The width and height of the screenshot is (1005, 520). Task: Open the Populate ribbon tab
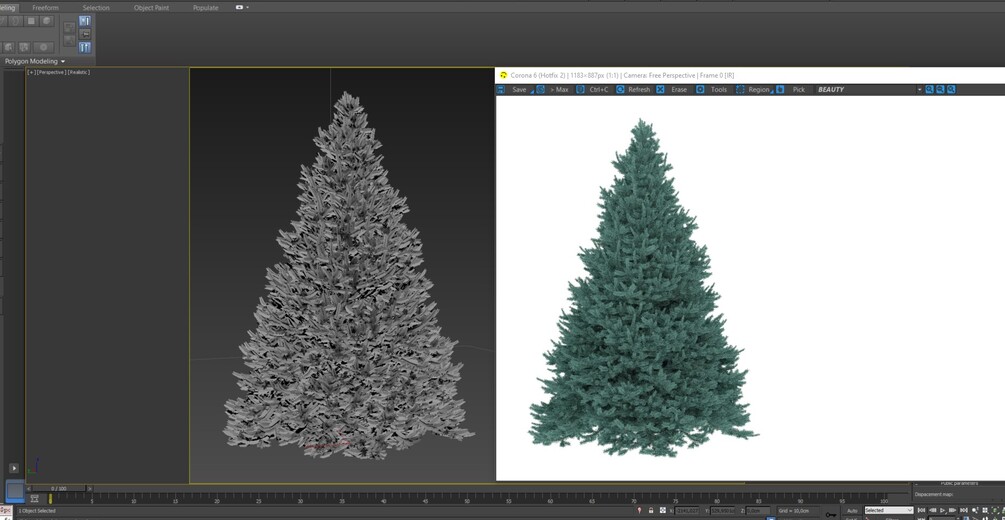(206, 8)
